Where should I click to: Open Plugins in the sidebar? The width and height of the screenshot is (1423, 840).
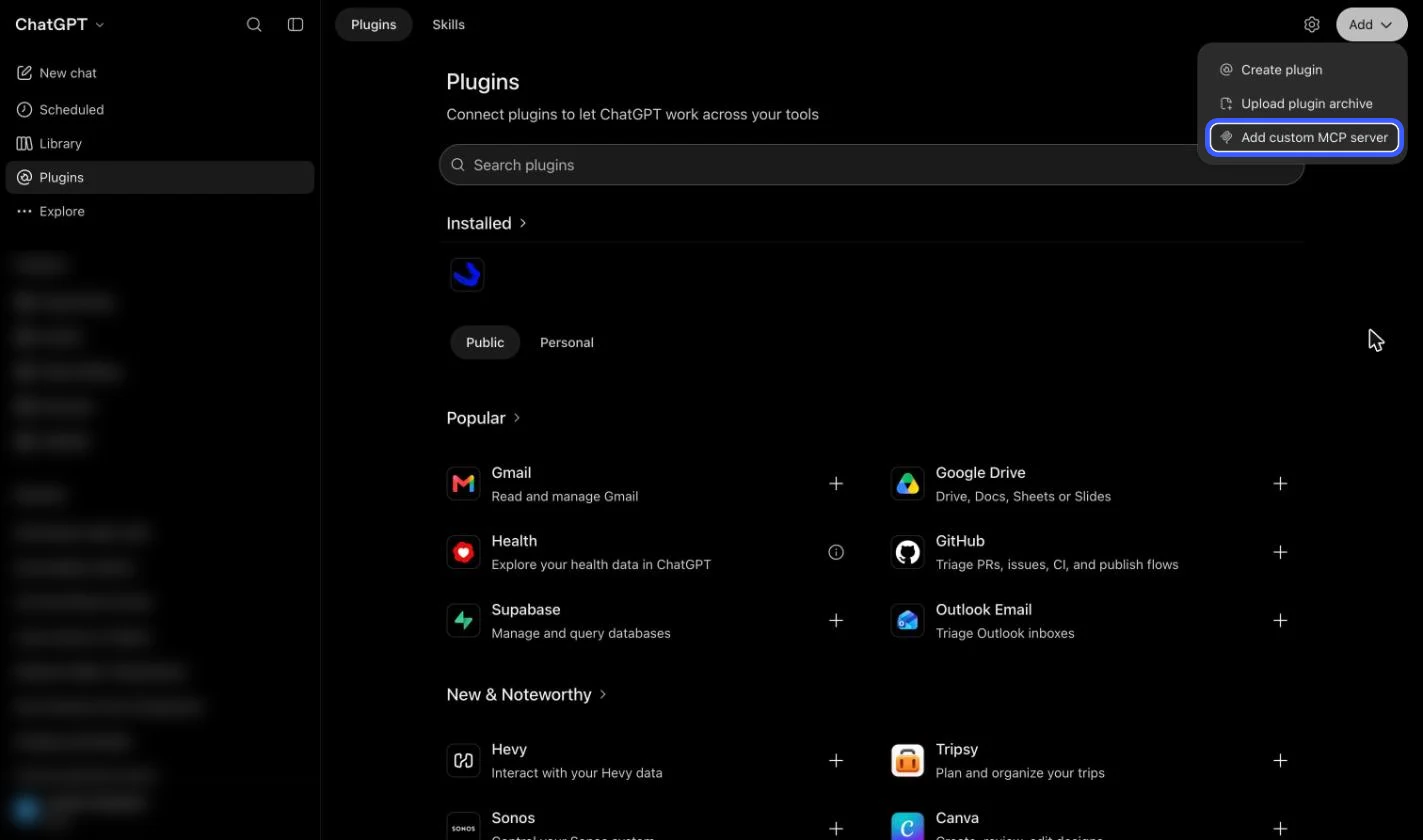[160, 177]
